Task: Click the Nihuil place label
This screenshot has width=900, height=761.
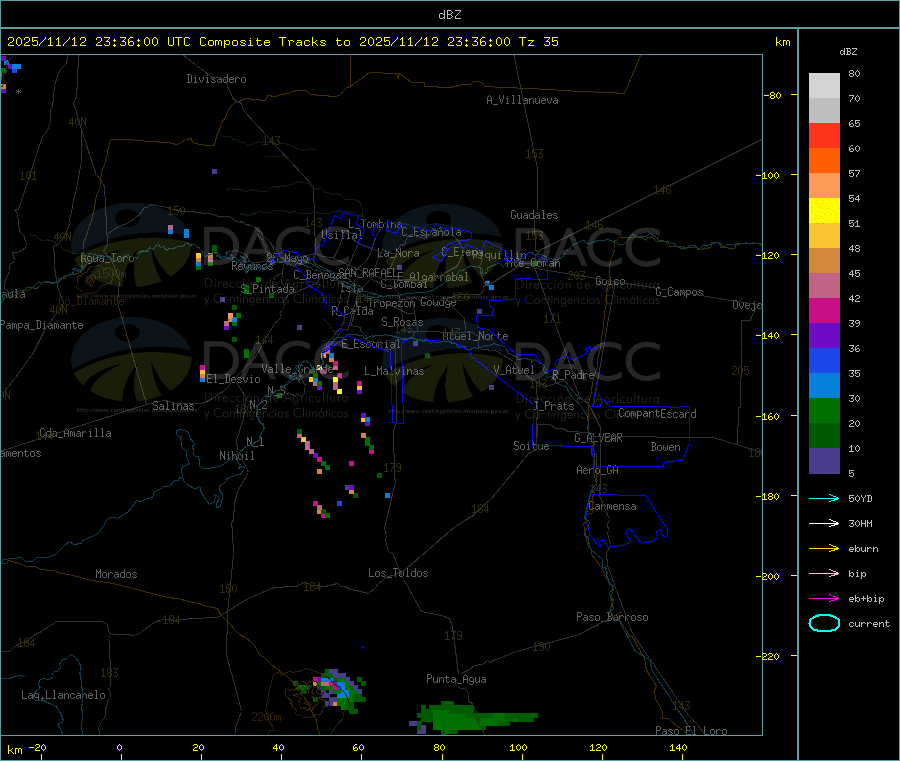Action: (x=237, y=456)
